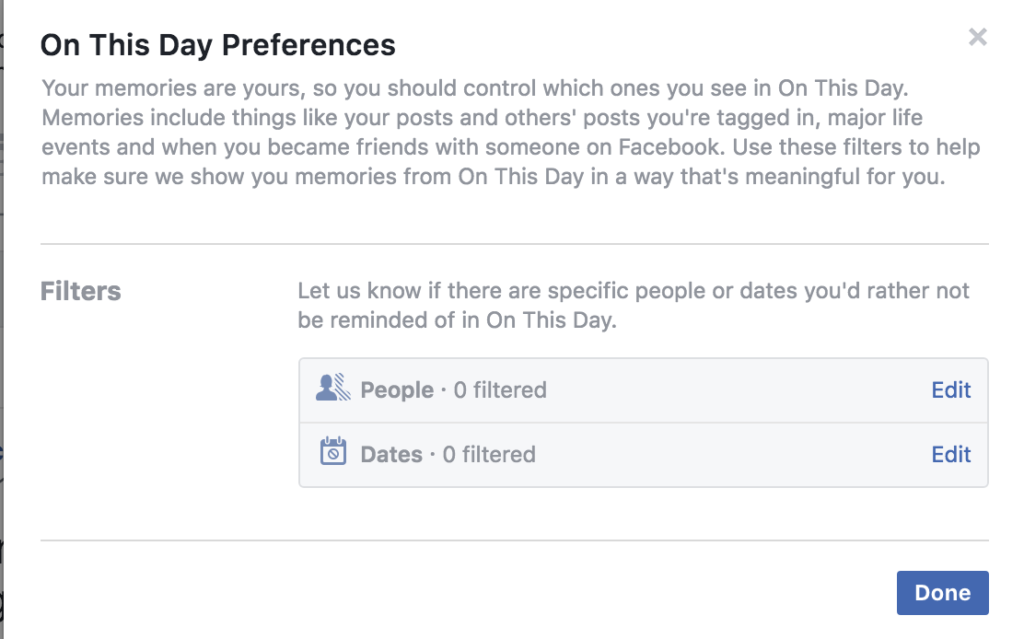Click the Filters section heading
The height and width of the screenshot is (639, 1024).
coord(80,291)
